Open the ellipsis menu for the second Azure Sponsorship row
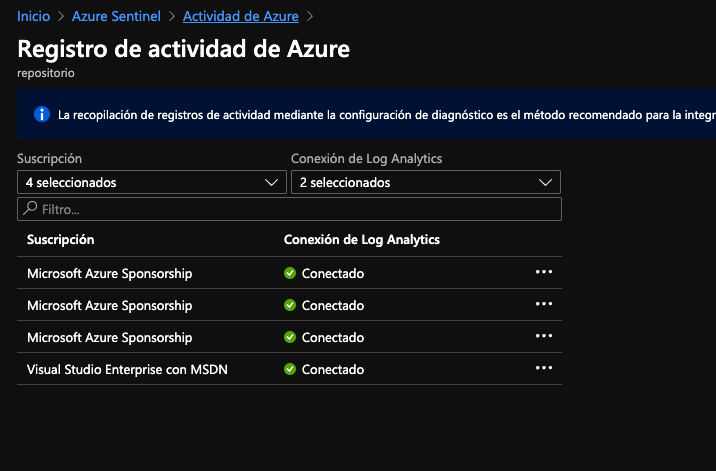Viewport: 716px width, 471px height. 544,304
